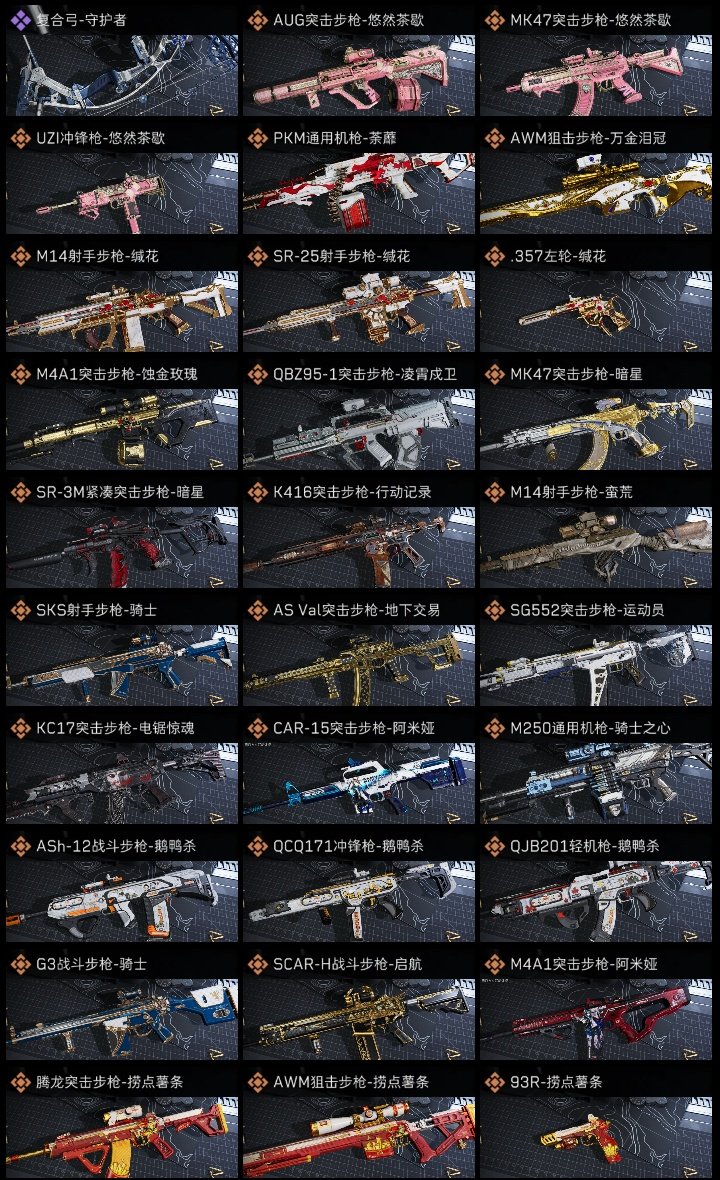Click the M250通用机枪-骑士之心 title label
The width and height of the screenshot is (720, 1180).
click(590, 728)
